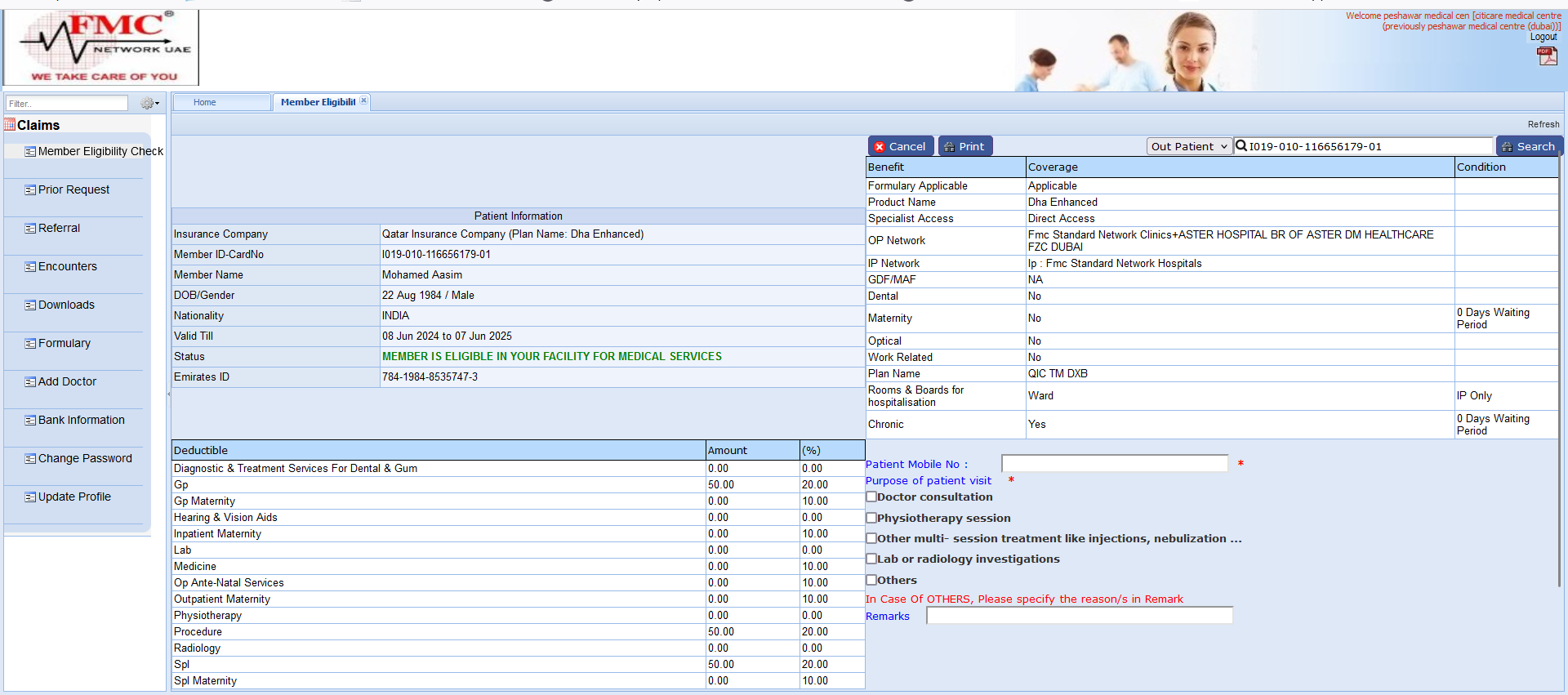Tick the Physiotherapy session checkbox
Screen dimensions: 1568x695
click(x=871, y=518)
